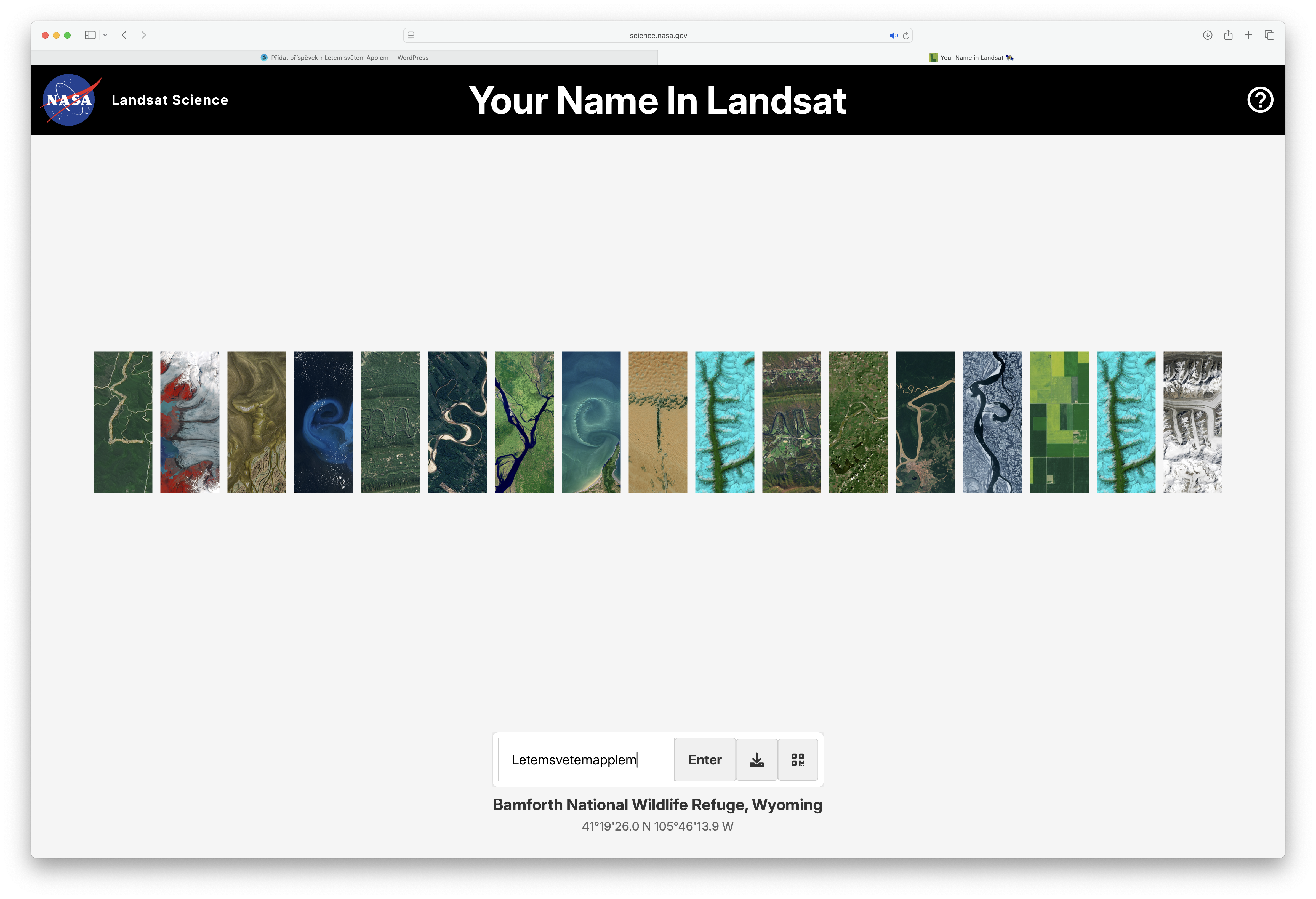Open the help question mark icon
Viewport: 1316px width, 899px height.
click(x=1260, y=100)
